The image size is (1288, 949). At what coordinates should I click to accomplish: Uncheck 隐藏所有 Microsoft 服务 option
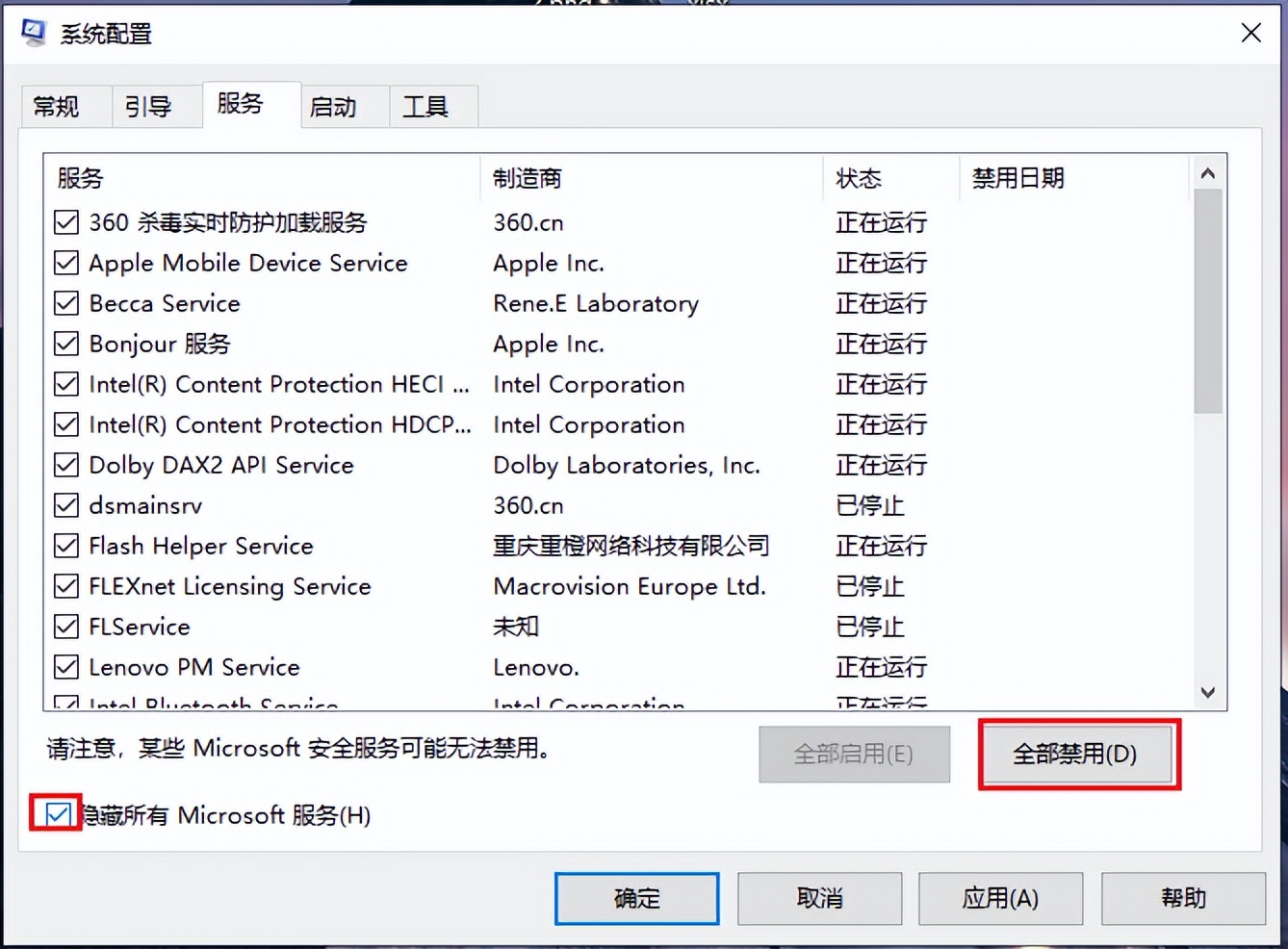55,814
